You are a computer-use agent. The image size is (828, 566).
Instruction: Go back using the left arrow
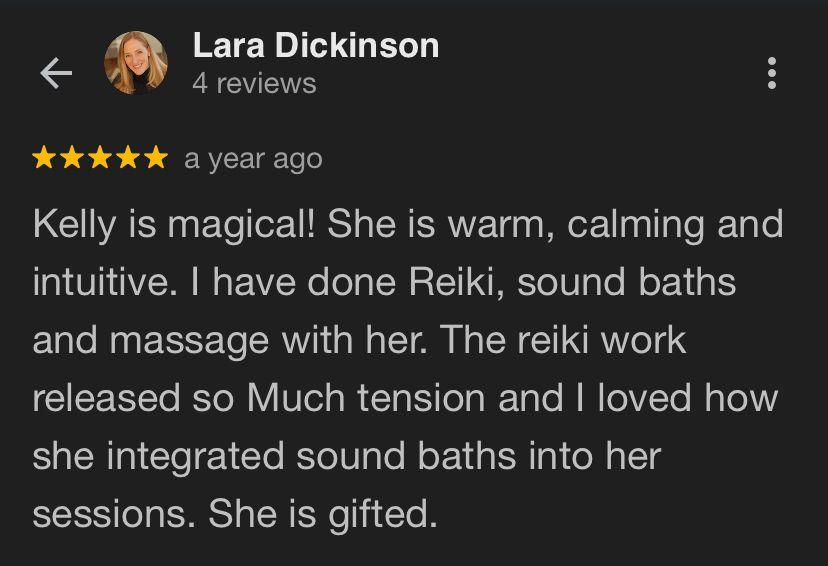(x=56, y=73)
